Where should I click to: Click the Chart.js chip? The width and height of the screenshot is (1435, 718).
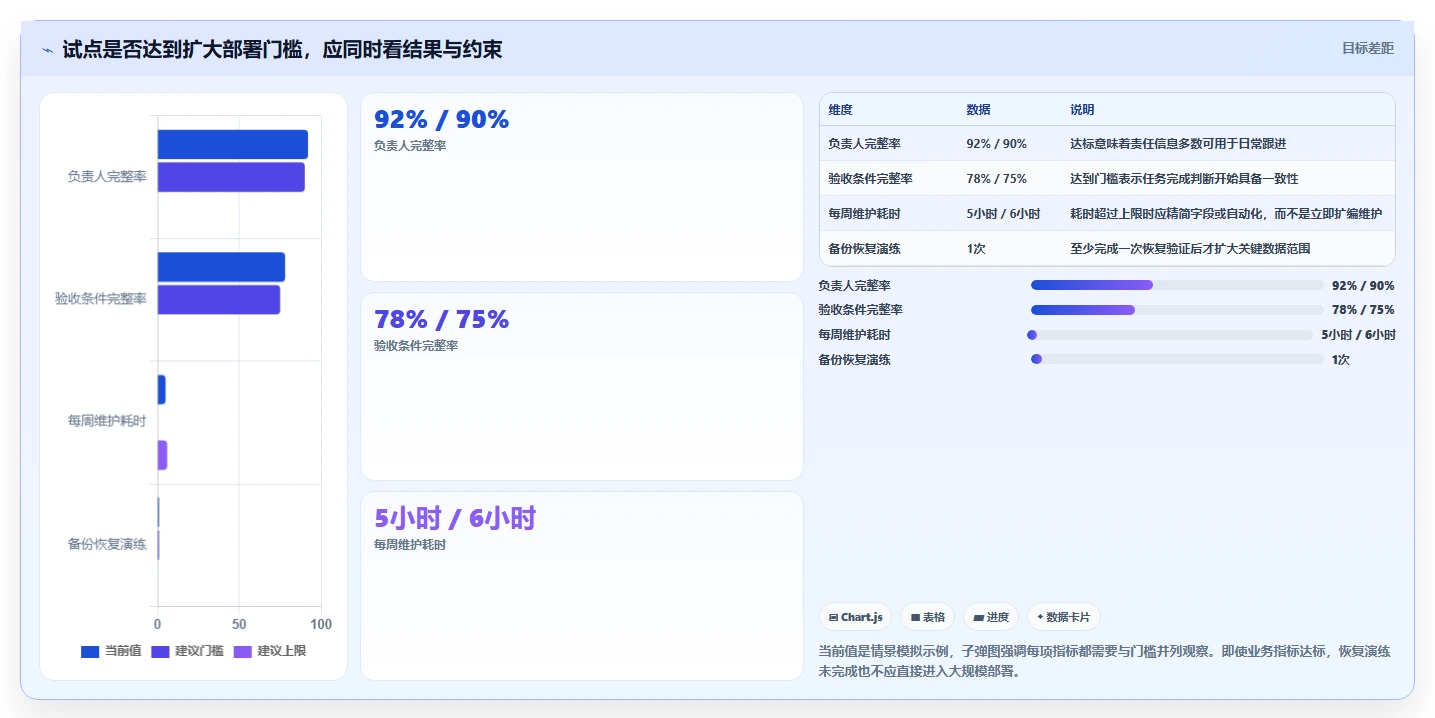[856, 617]
